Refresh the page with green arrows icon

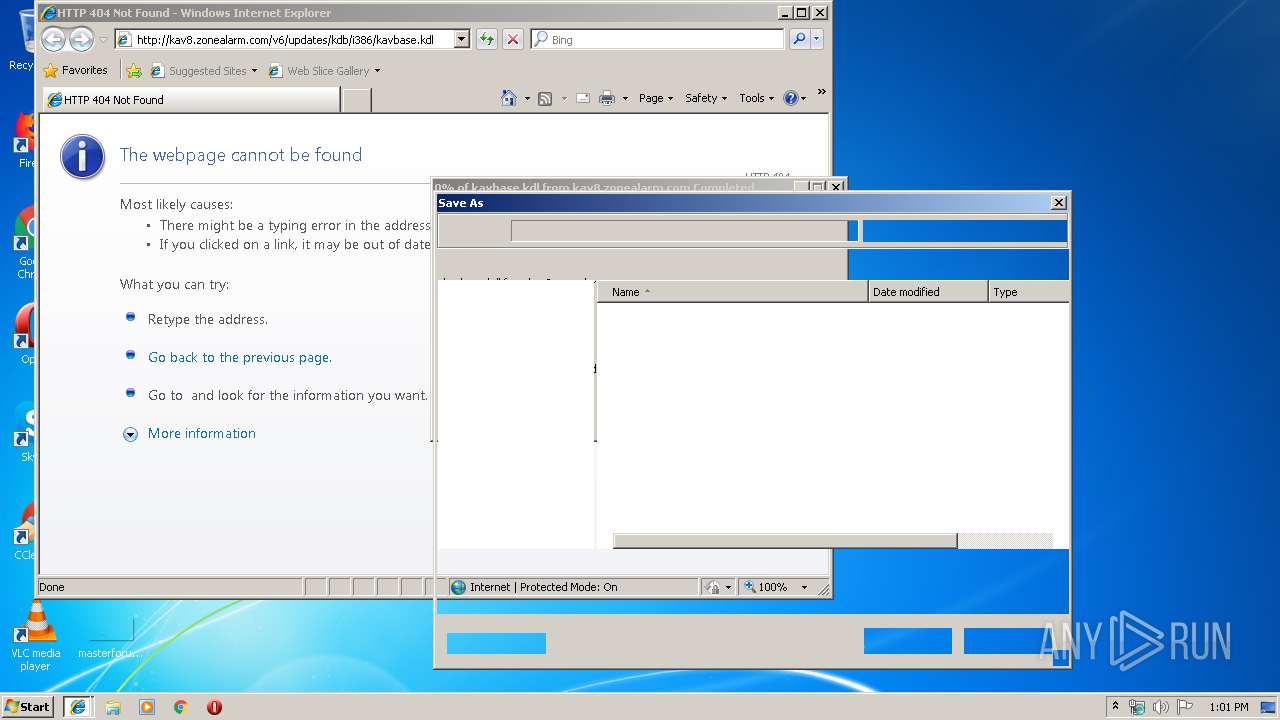(x=486, y=39)
